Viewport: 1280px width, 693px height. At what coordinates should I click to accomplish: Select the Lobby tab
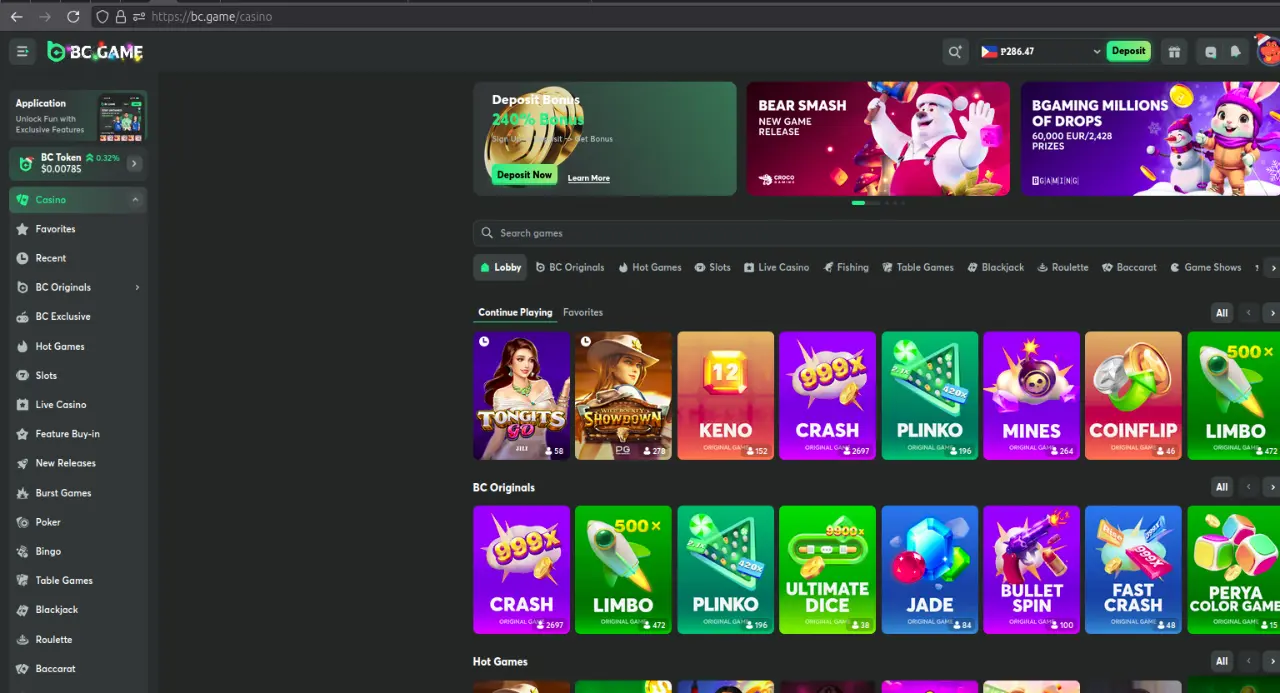[x=500, y=268]
